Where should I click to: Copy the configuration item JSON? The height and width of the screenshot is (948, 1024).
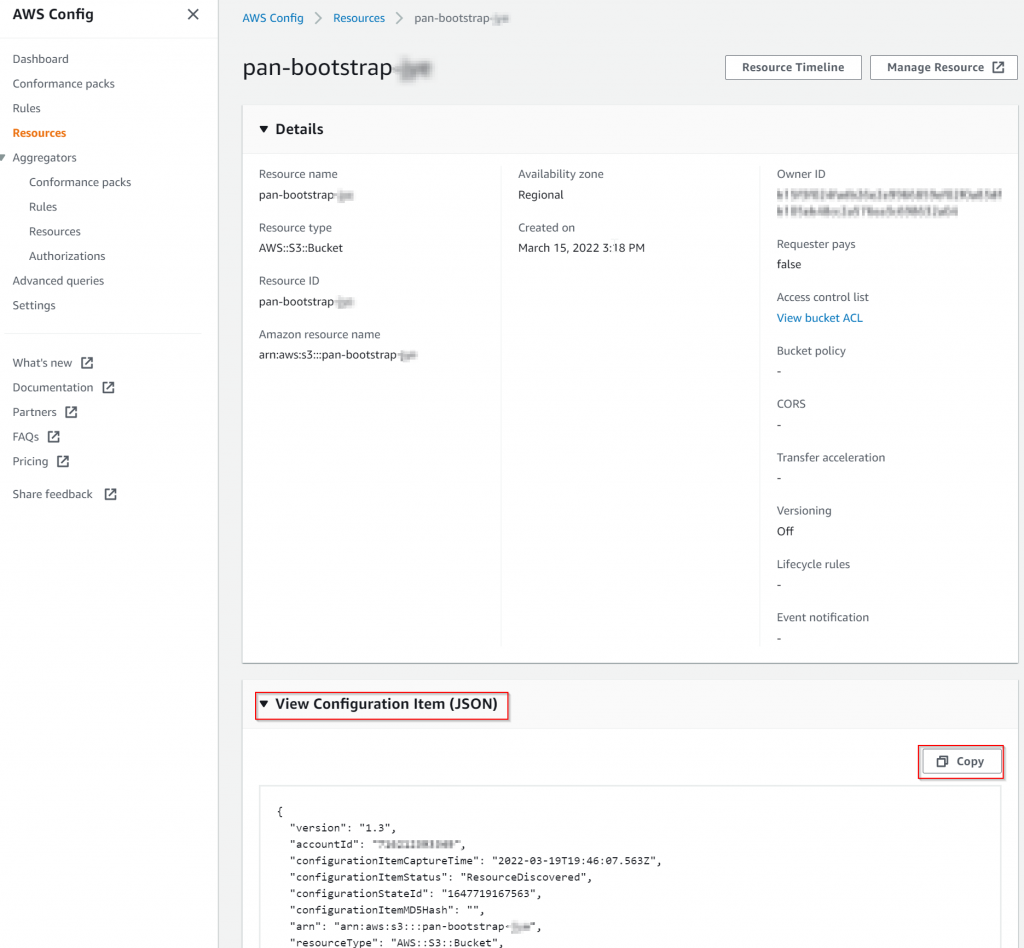pyautogui.click(x=961, y=761)
